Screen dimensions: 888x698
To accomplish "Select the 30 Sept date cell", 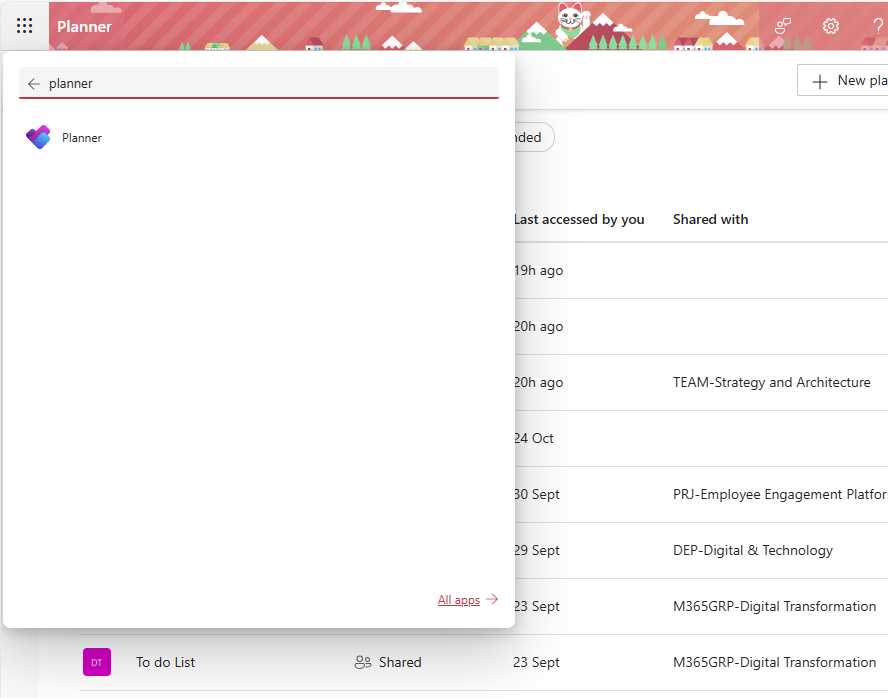I will click(536, 494).
